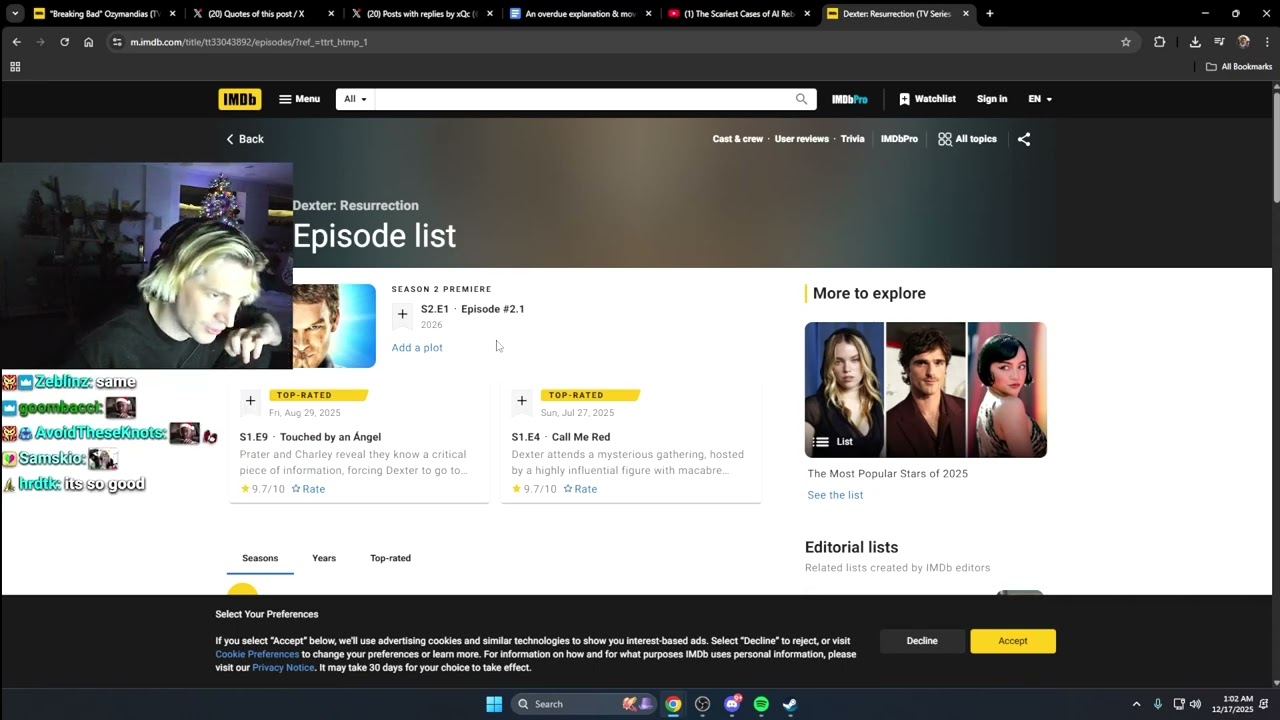Click the magnifier search icon
Image resolution: width=1280 pixels, height=720 pixels.
tap(802, 99)
